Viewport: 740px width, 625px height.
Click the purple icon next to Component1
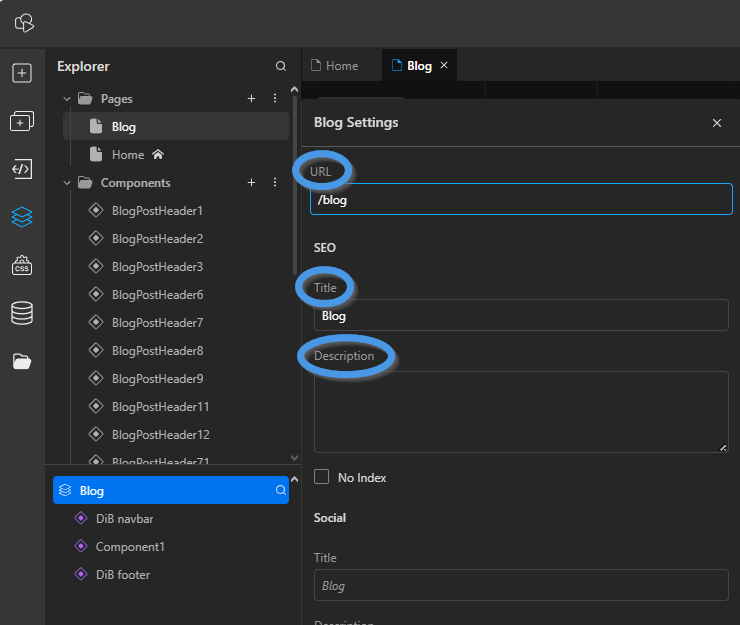click(81, 546)
